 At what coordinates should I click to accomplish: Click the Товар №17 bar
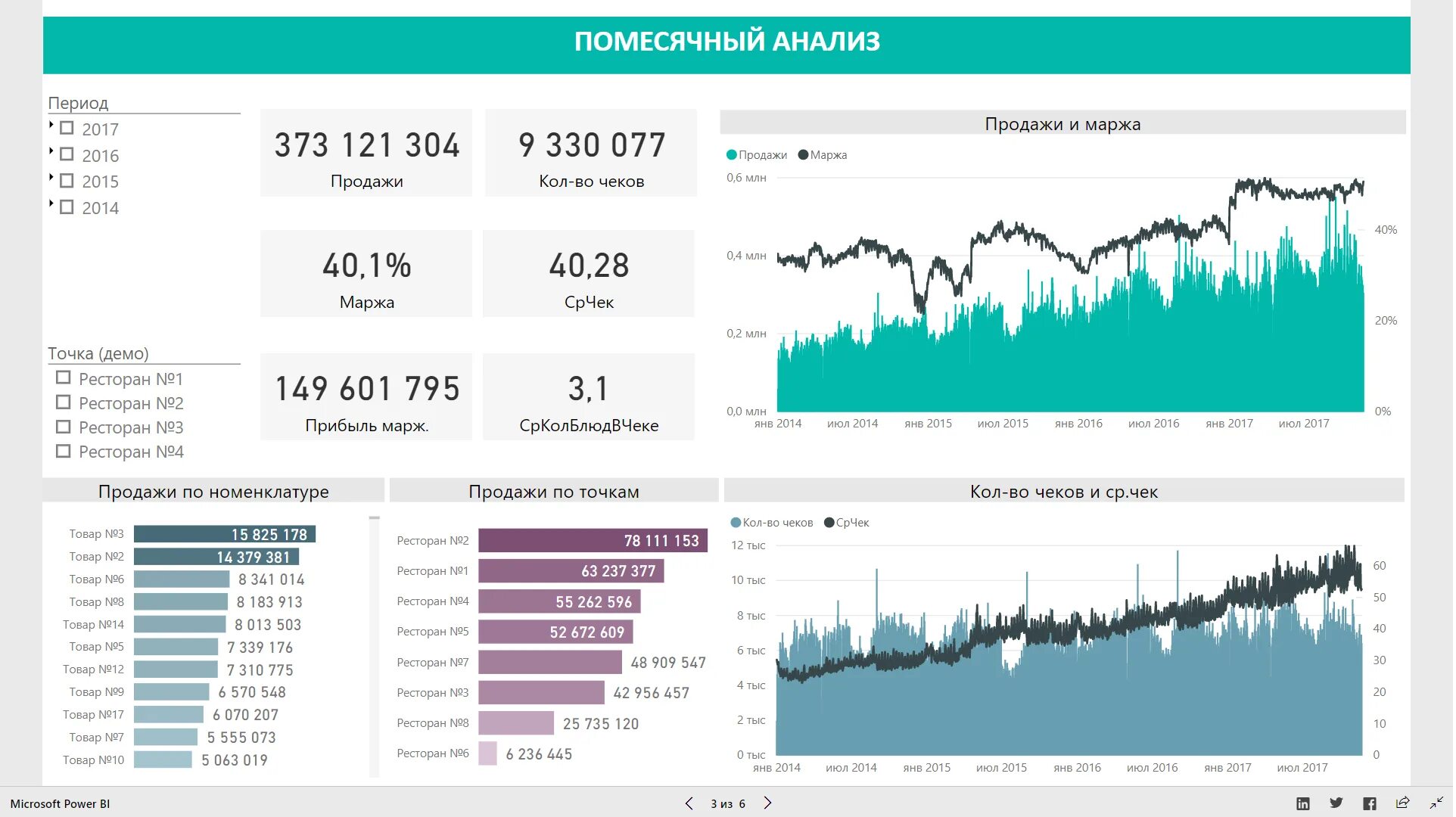170,716
